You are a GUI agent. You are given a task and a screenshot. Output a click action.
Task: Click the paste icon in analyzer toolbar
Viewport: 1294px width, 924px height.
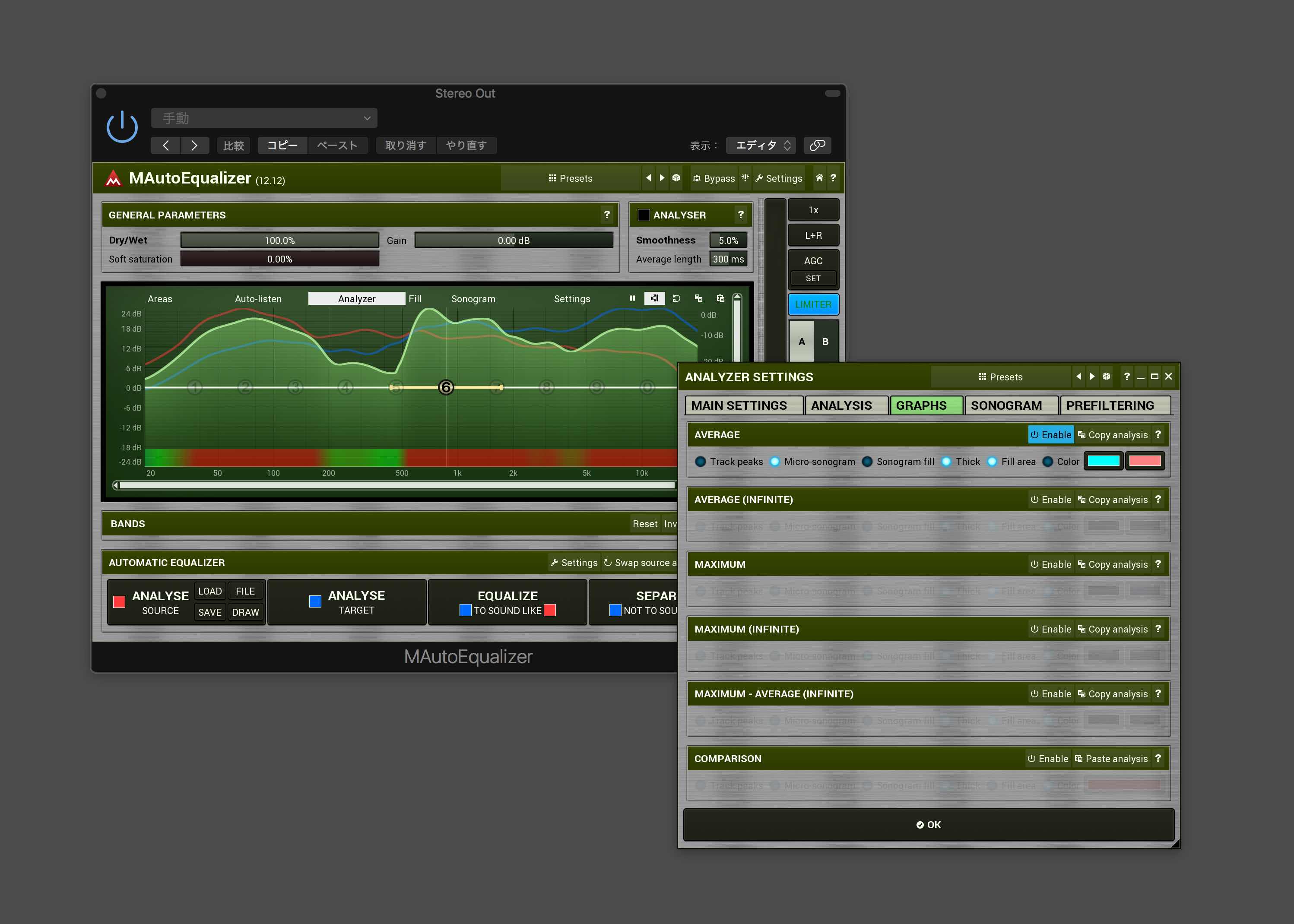(720, 298)
